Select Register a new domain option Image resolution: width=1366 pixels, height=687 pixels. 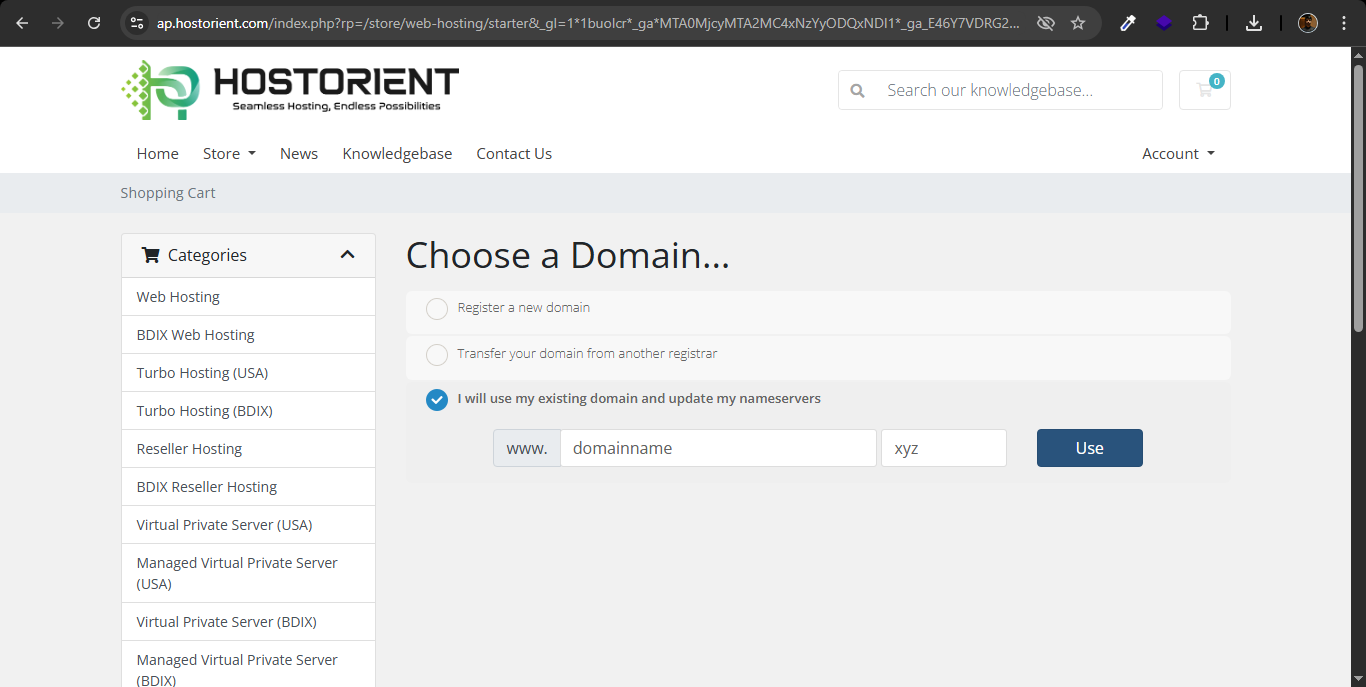click(437, 309)
